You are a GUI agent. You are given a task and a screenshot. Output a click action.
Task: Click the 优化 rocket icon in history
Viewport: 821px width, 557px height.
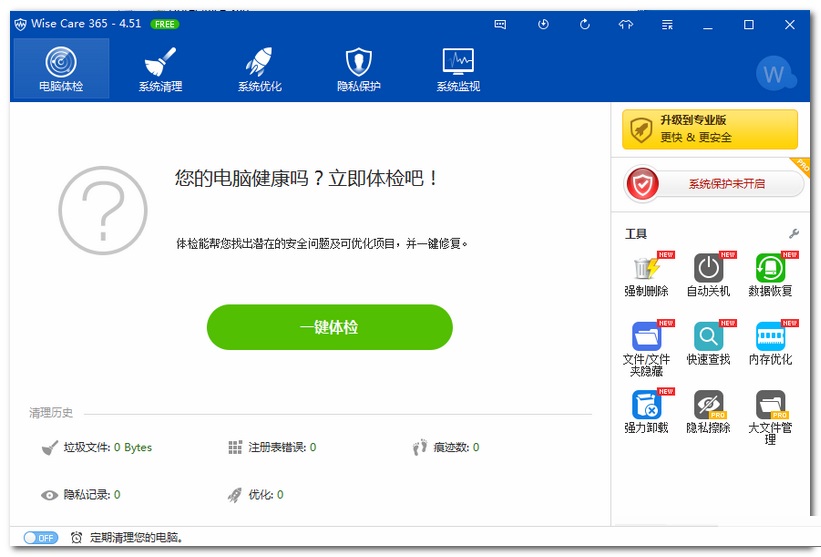[235, 495]
